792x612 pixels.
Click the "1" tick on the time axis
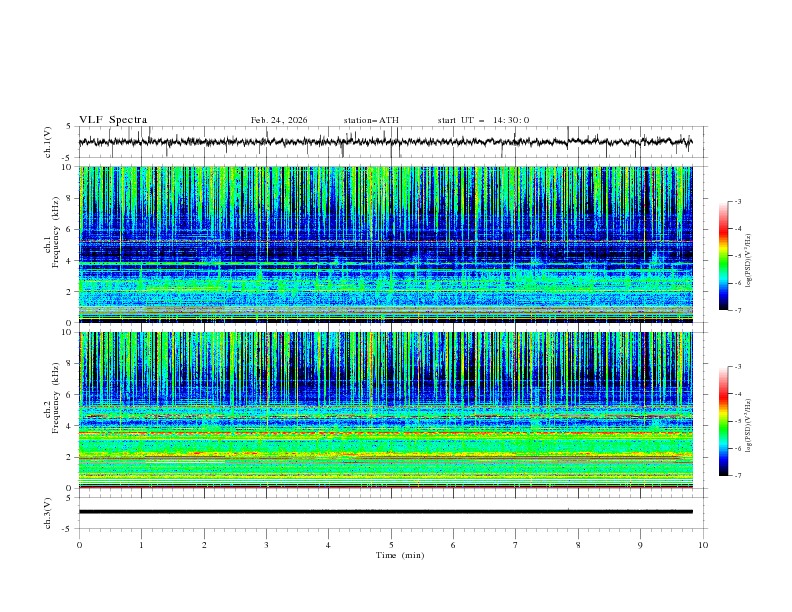coord(141,545)
